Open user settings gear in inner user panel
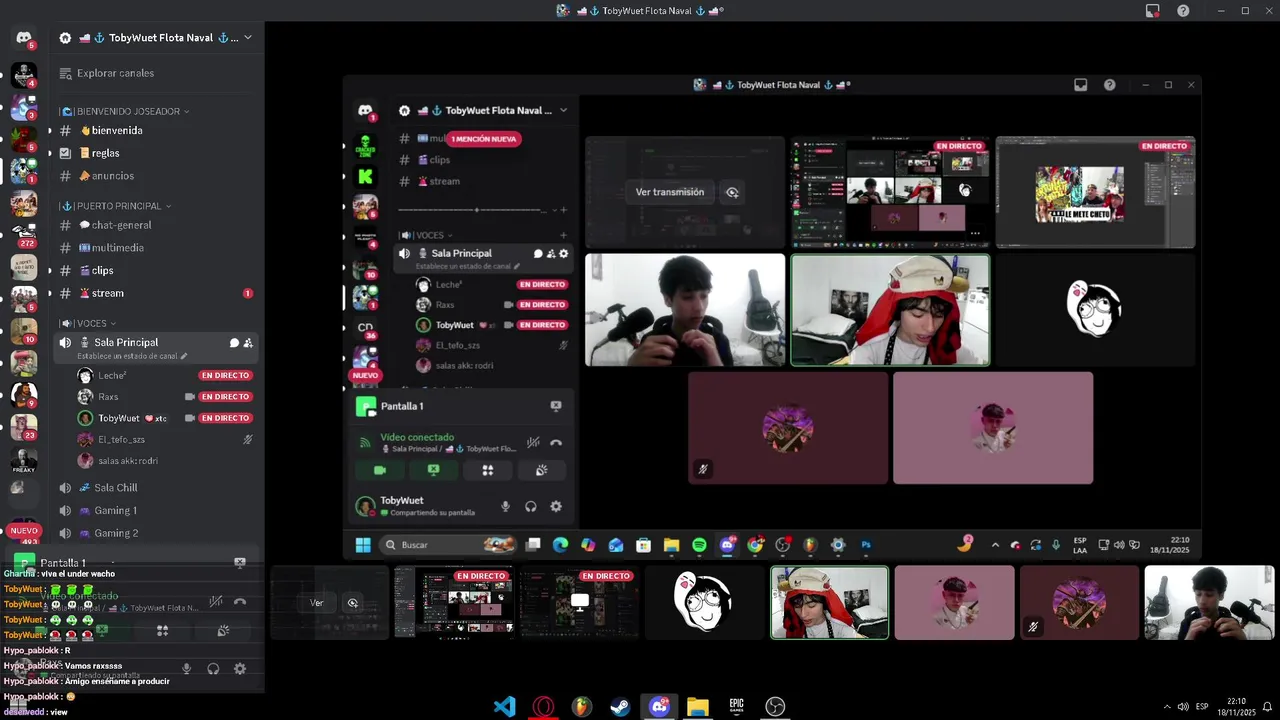This screenshot has height=720, width=1280. pyautogui.click(x=556, y=507)
